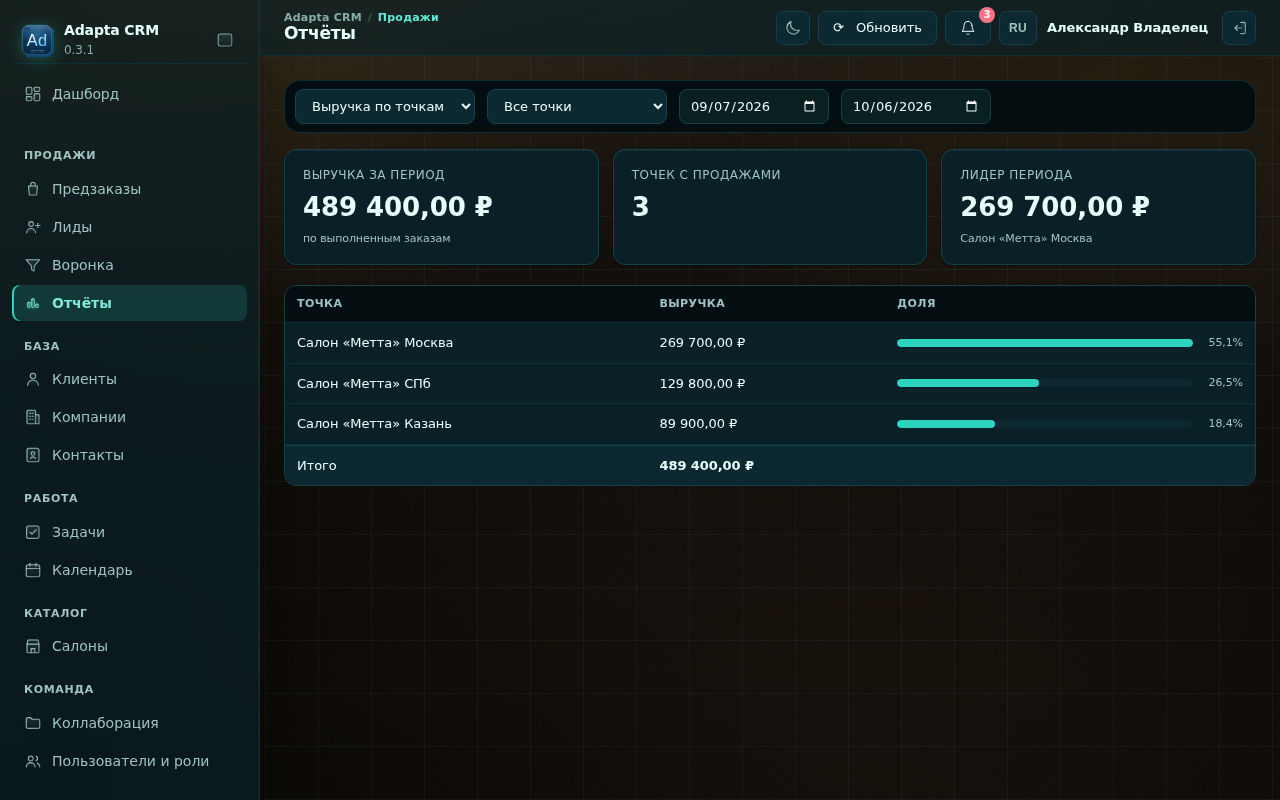The height and width of the screenshot is (800, 1280).
Task: Click the Клиенты person icon
Action: coord(33,379)
